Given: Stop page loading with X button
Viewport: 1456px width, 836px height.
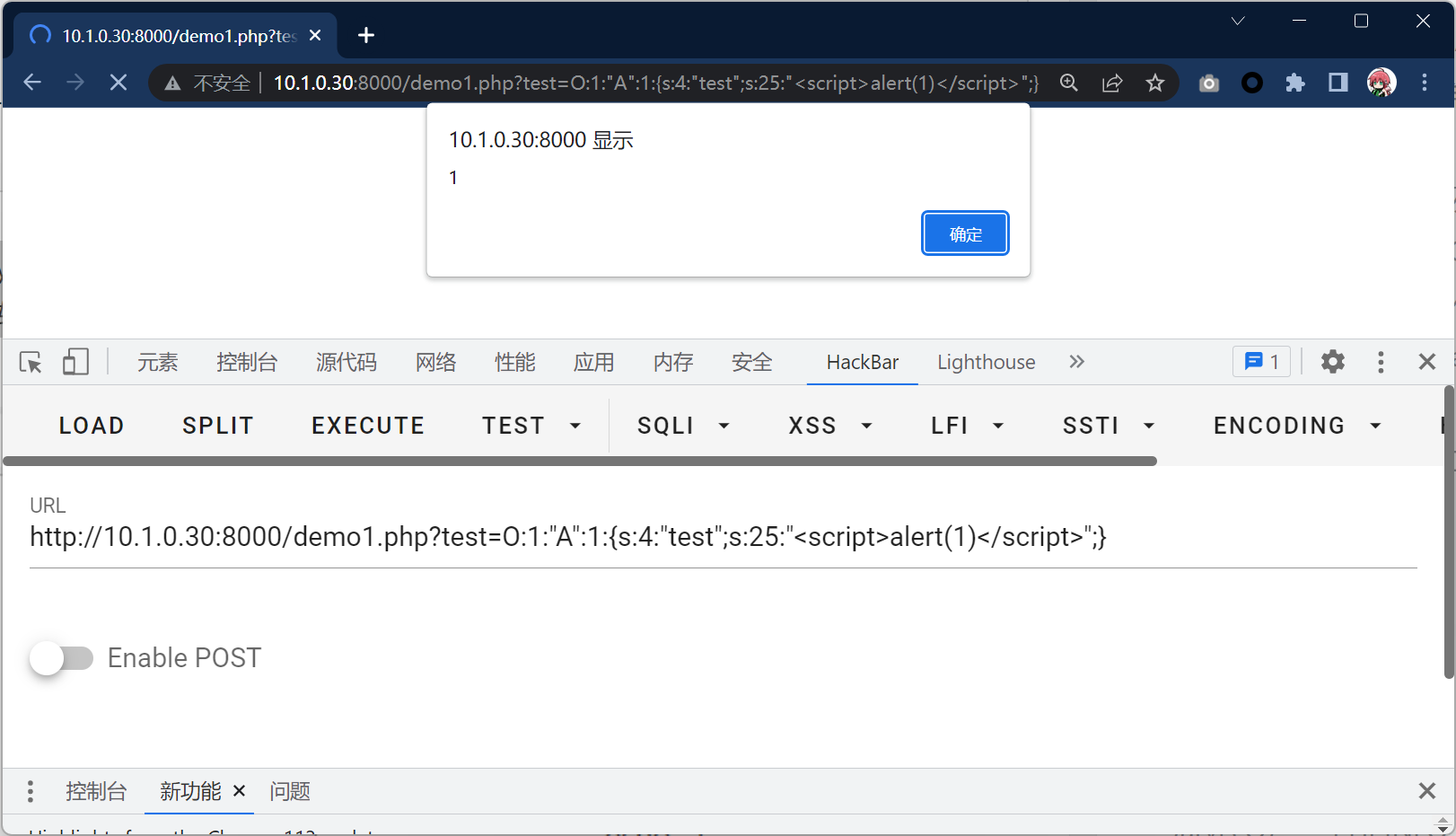Looking at the screenshot, I should pyautogui.click(x=118, y=84).
